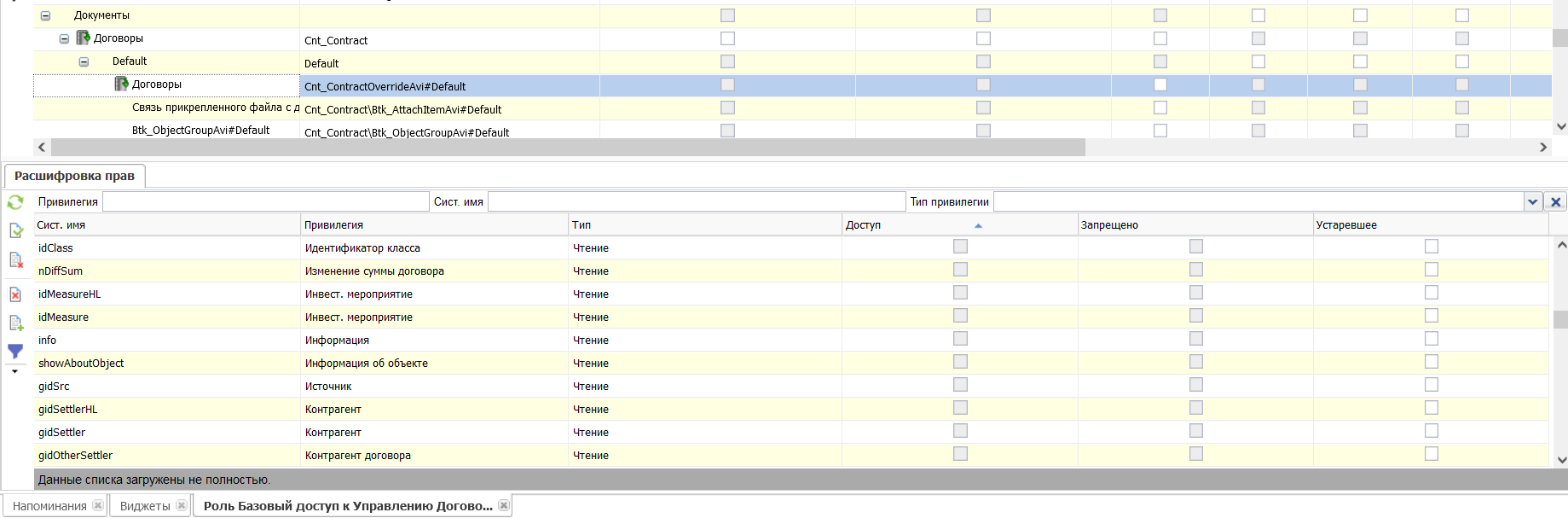The height and width of the screenshot is (518, 1568).
Task: Check the Доступ checkbox for idClass
Action: pyautogui.click(x=960, y=247)
